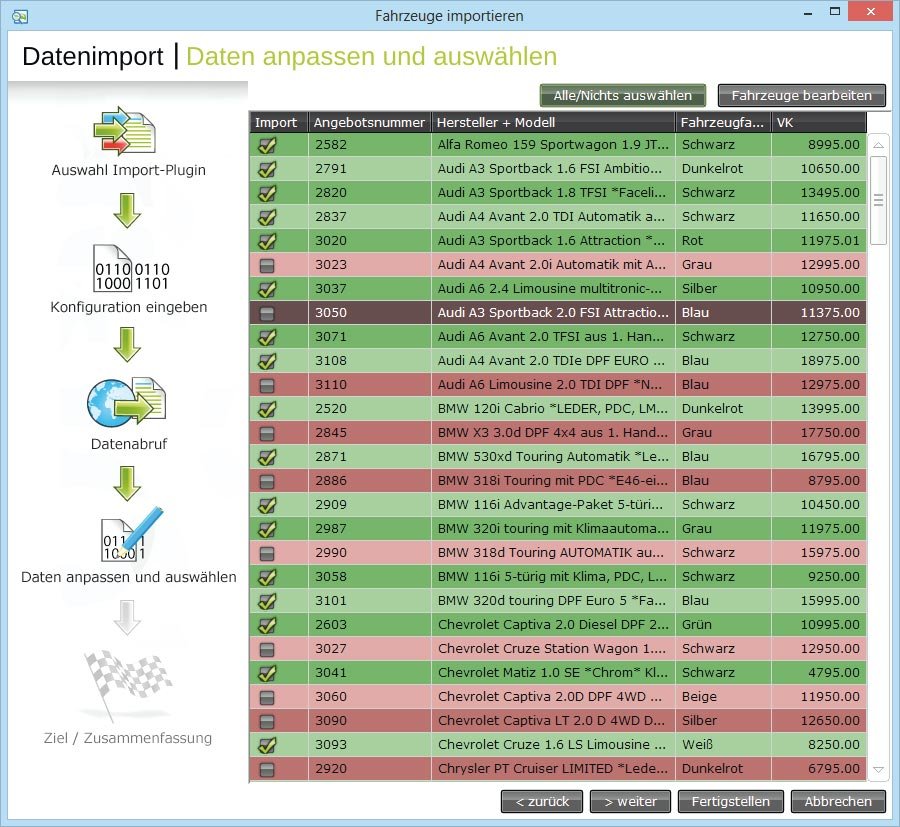Select Alfa Romeo 159 Sportwagon row
Screen dimensions: 900x827
coord(557,145)
